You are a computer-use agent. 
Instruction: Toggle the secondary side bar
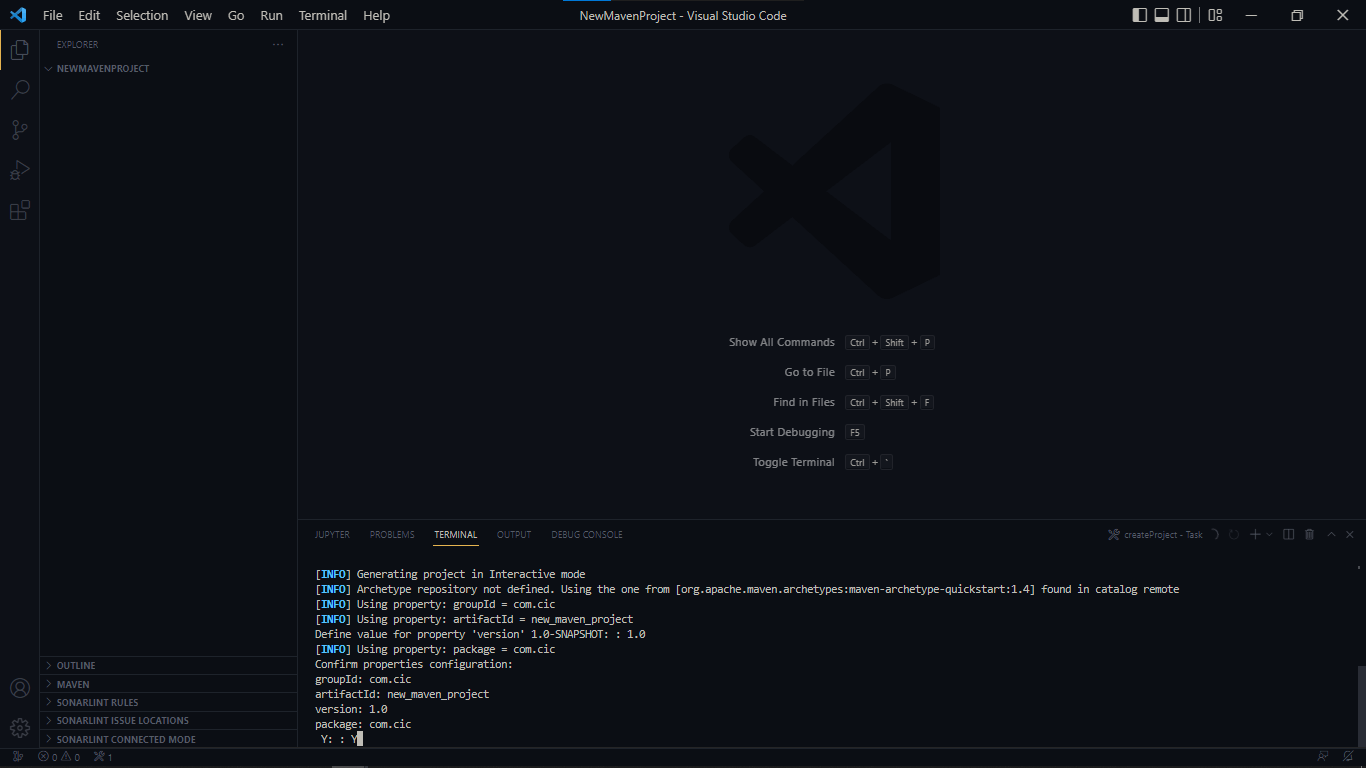pos(1184,15)
